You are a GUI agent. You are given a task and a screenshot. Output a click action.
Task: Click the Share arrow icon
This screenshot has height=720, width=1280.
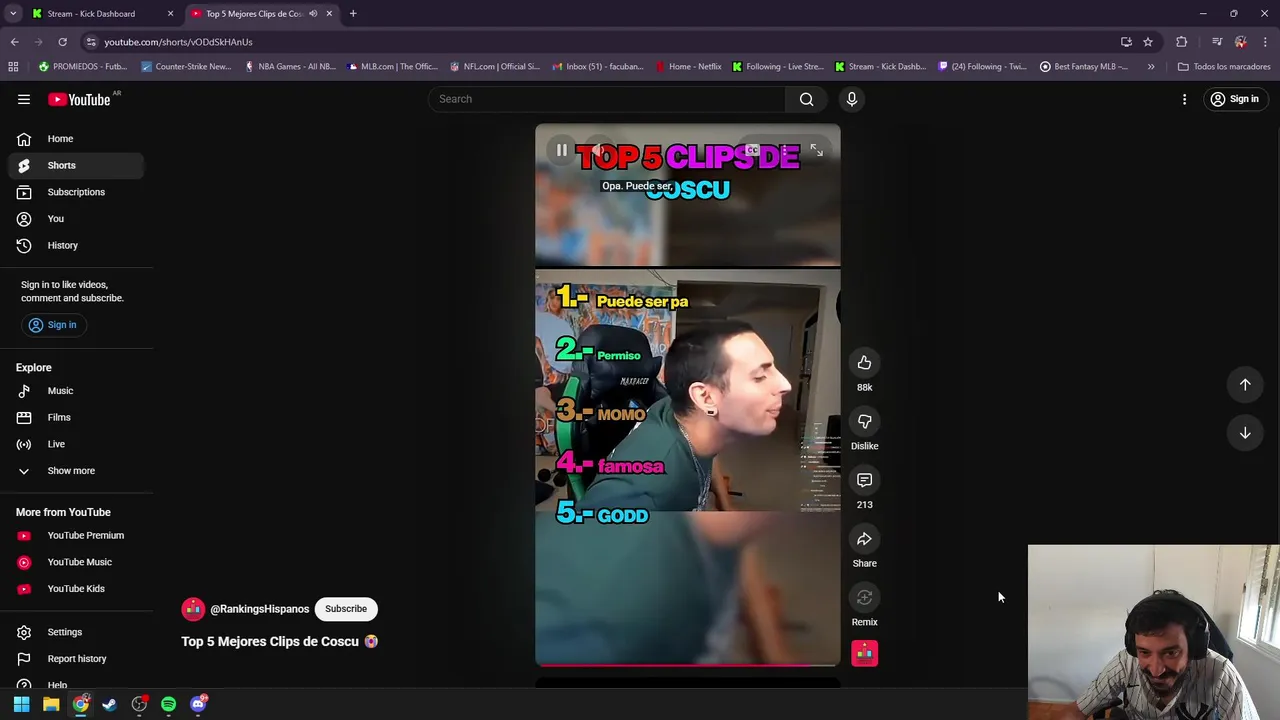864,539
